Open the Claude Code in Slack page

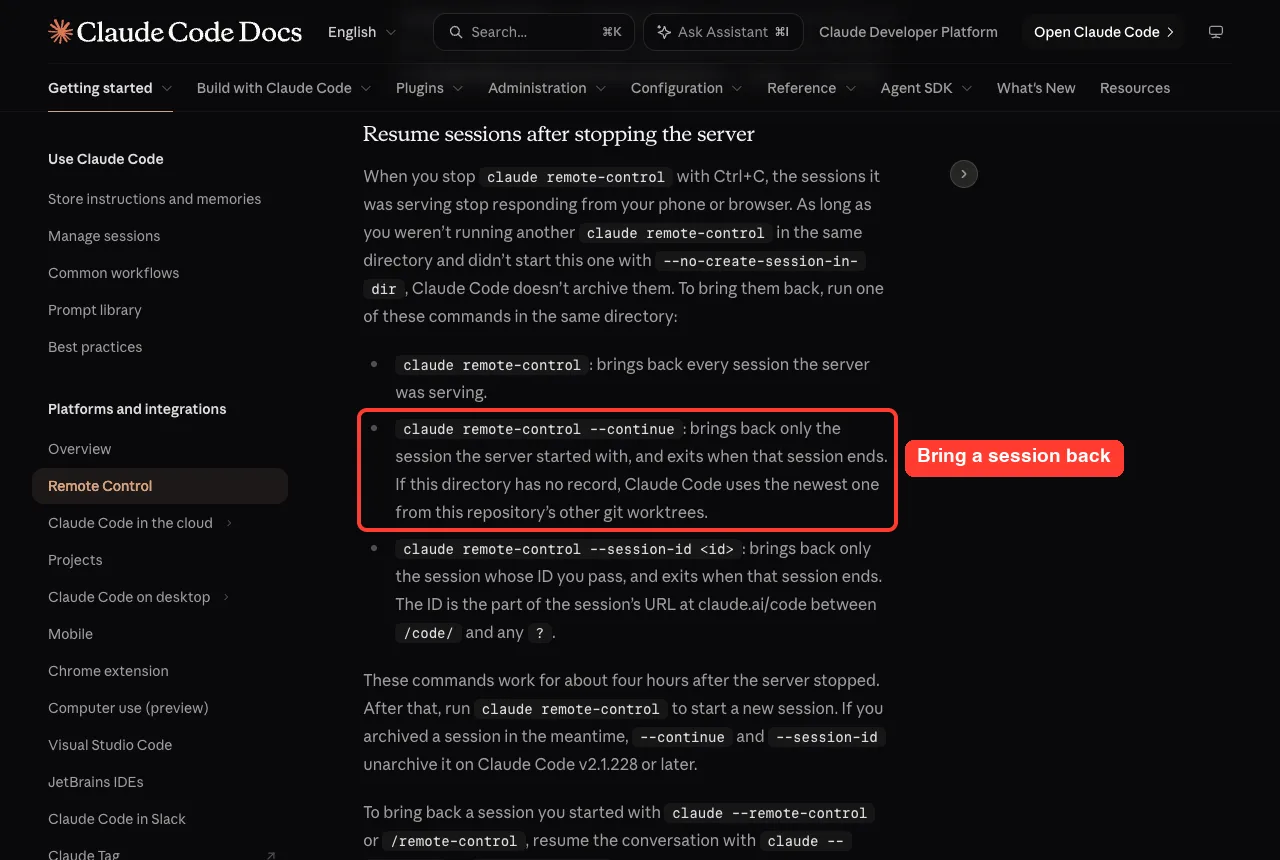117,819
